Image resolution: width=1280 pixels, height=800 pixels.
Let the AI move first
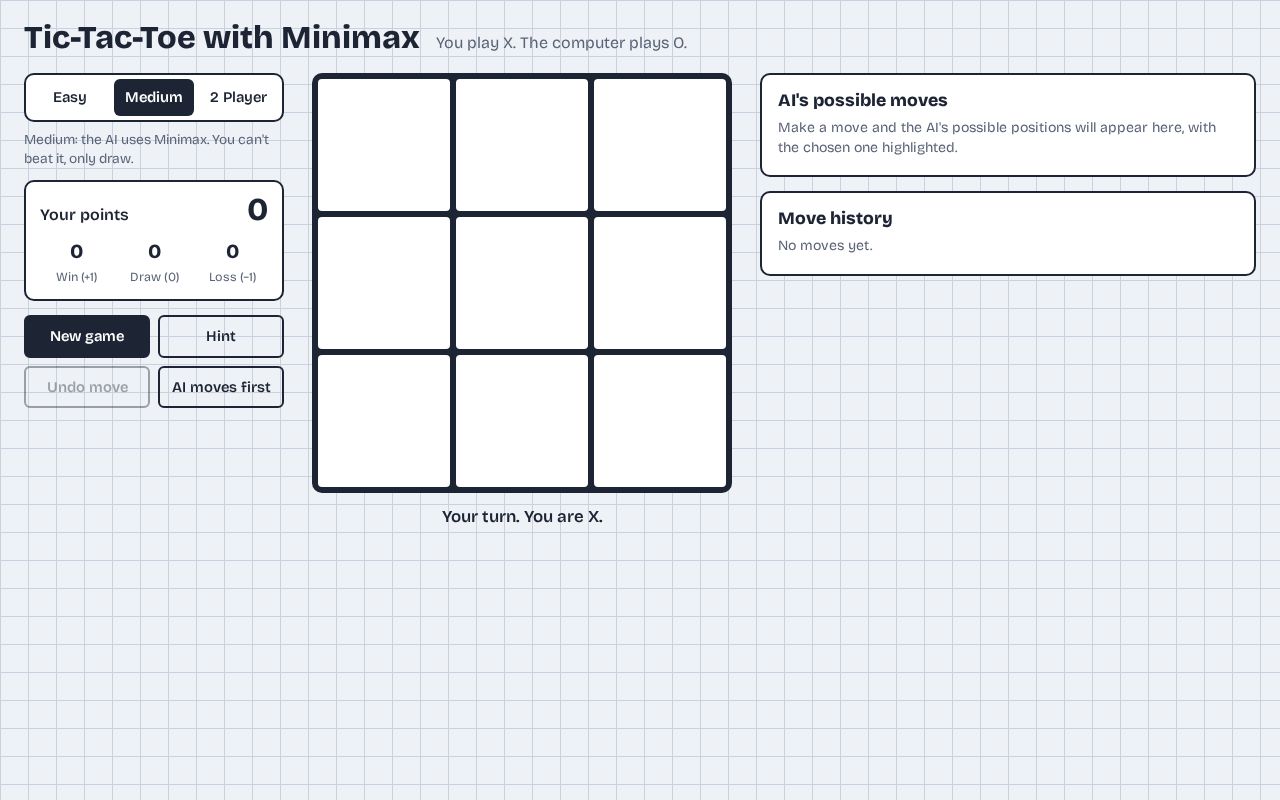click(221, 387)
